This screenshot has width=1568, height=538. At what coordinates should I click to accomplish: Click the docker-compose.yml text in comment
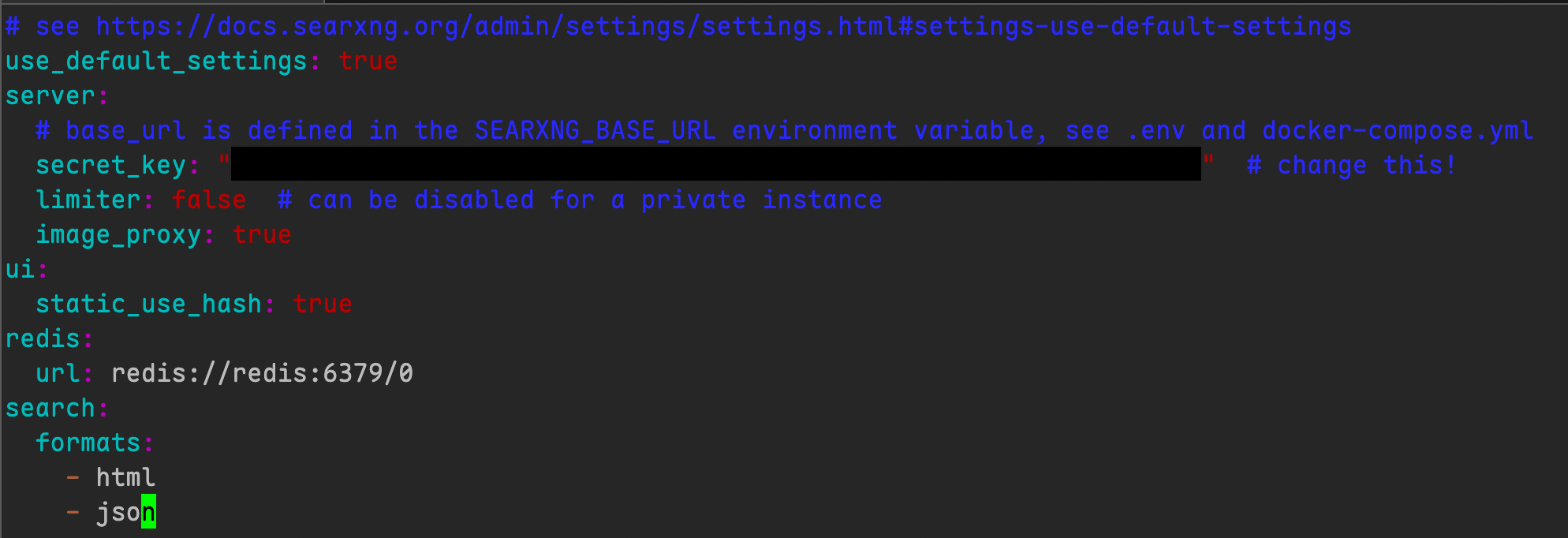[x=1397, y=131]
